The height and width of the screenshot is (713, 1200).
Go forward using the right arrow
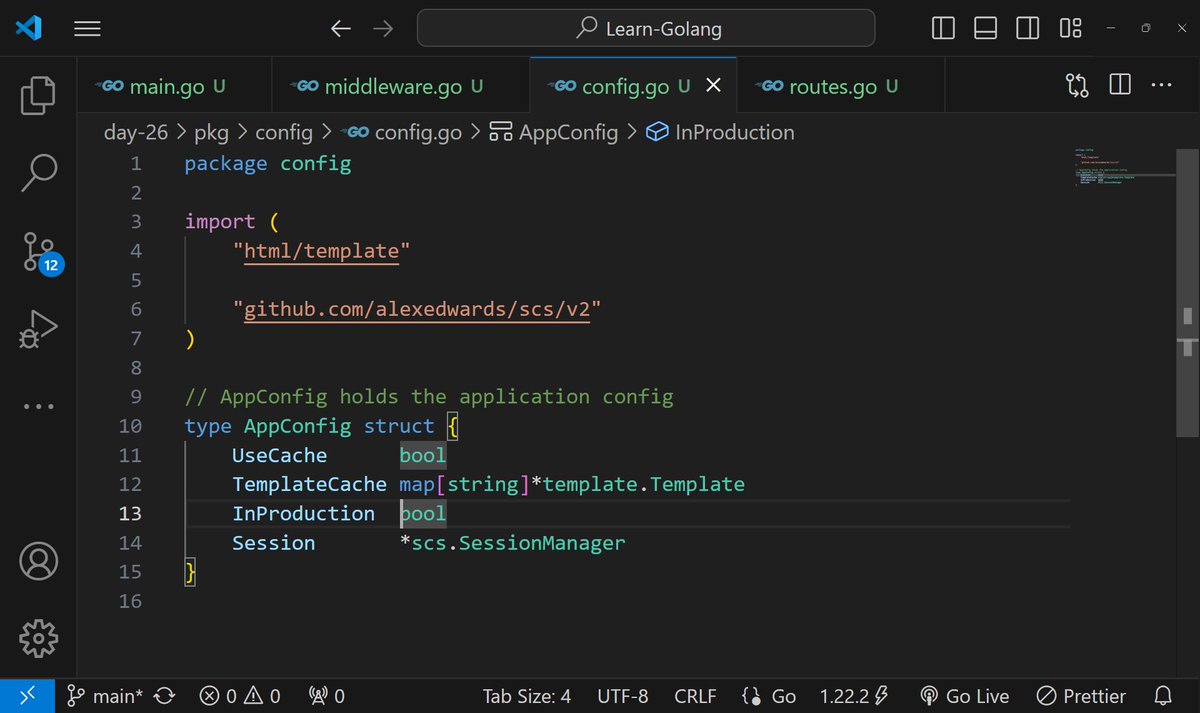point(382,29)
